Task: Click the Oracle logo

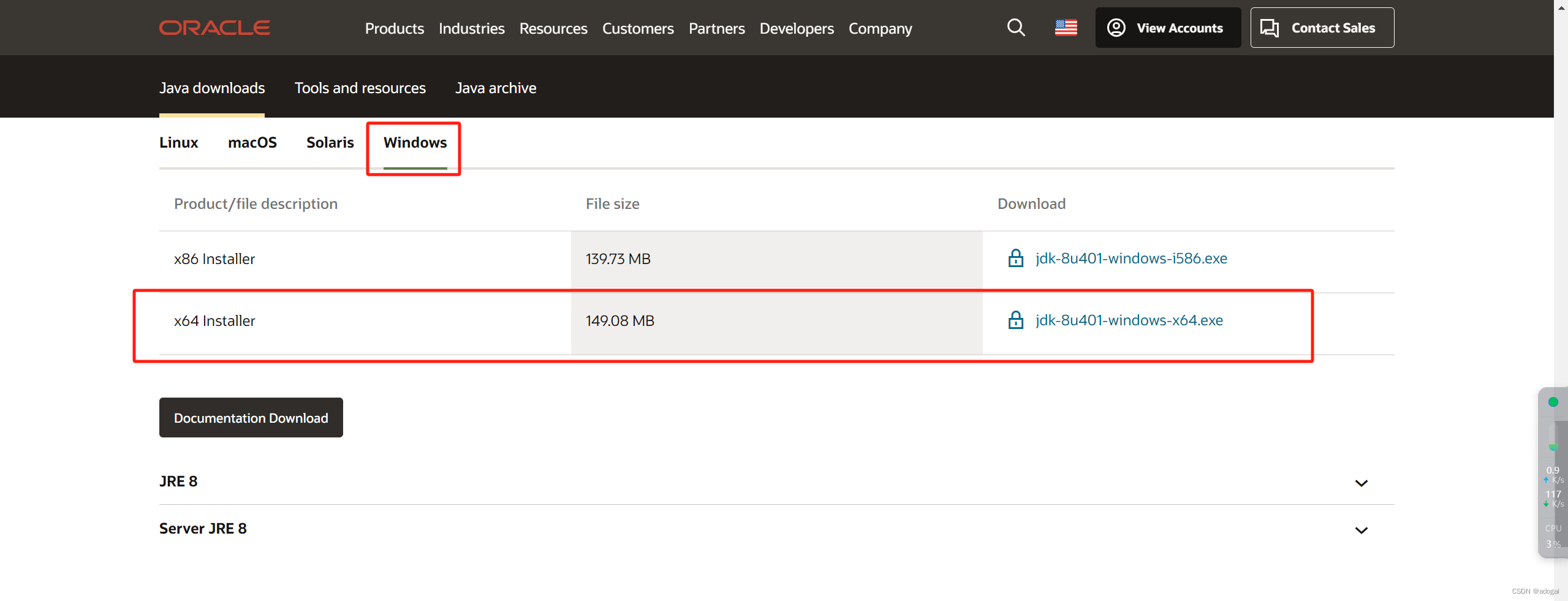Action: pyautogui.click(x=214, y=28)
